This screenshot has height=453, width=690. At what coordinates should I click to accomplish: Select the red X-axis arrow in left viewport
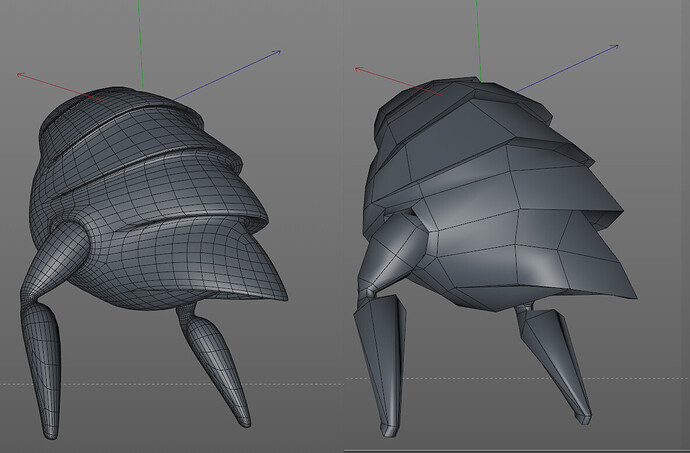(x=61, y=88)
